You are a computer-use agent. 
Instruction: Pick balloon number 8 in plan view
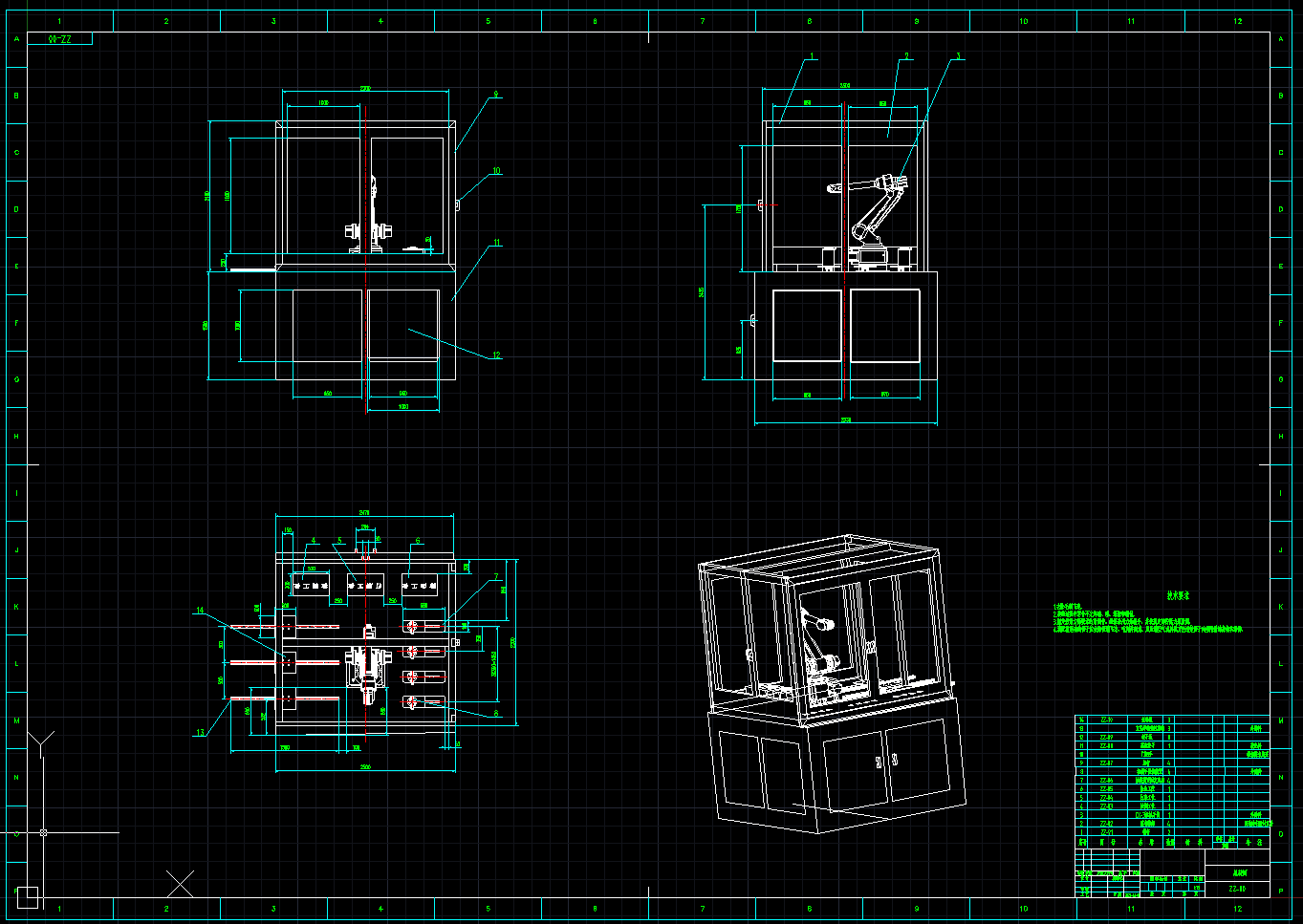coord(496,713)
